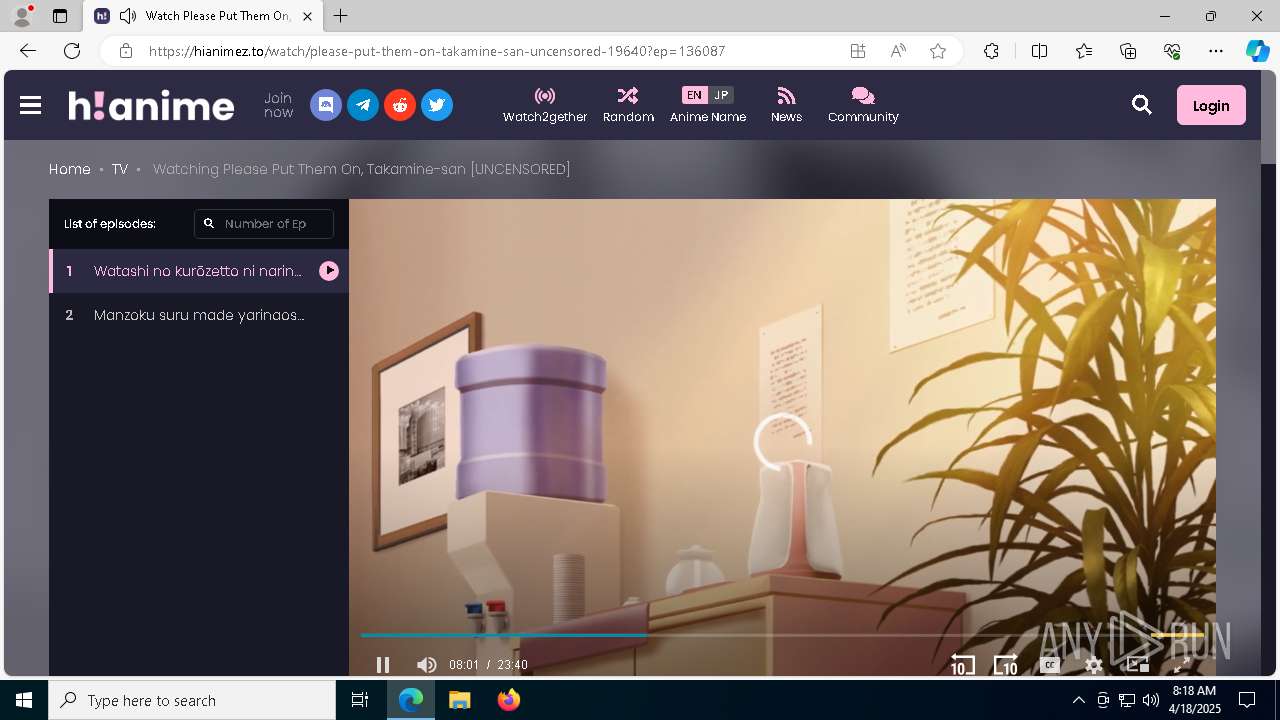Seek on the video progress bar
Image resolution: width=1280 pixels, height=720 pixels.
(x=782, y=635)
